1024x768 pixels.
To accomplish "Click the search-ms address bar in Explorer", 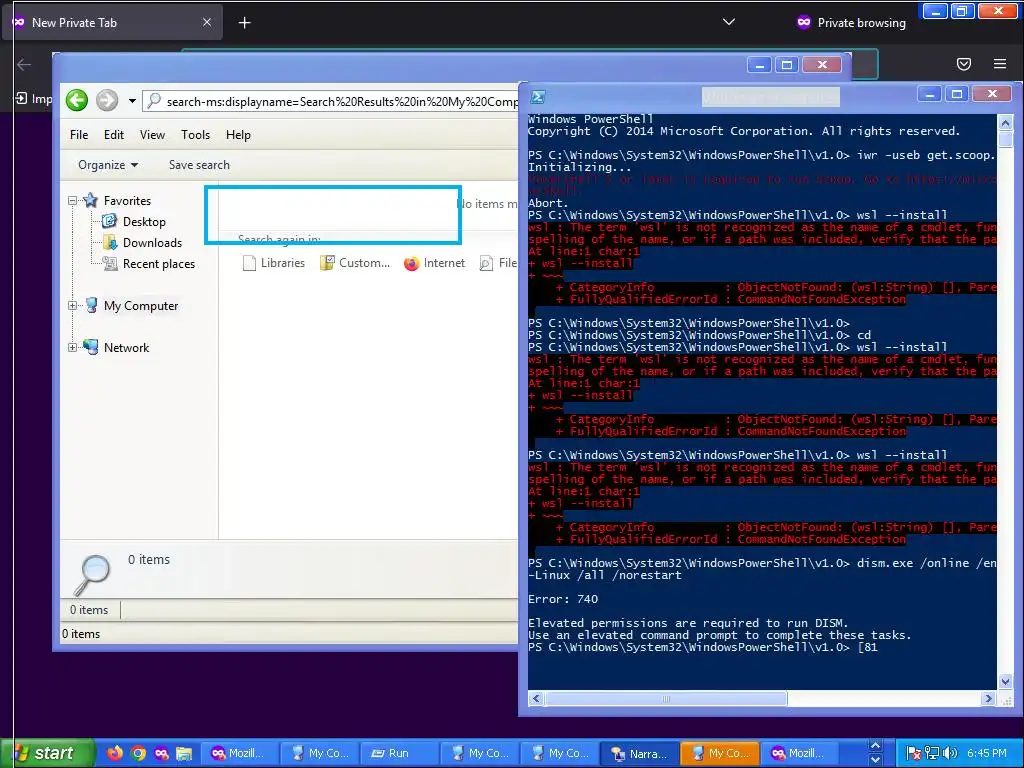I will [330, 101].
